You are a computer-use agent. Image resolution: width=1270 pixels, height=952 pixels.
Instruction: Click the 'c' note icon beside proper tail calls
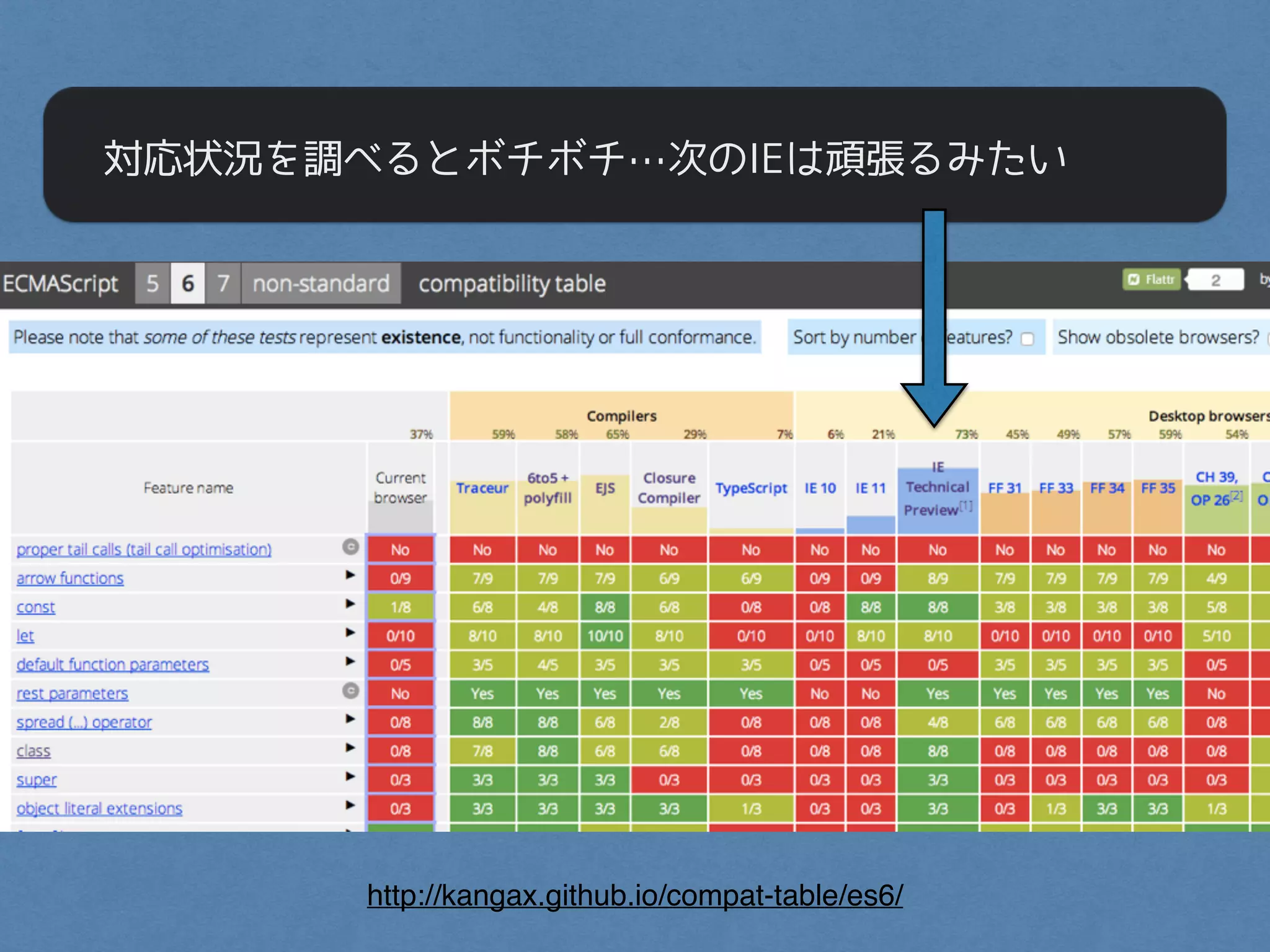point(351,547)
